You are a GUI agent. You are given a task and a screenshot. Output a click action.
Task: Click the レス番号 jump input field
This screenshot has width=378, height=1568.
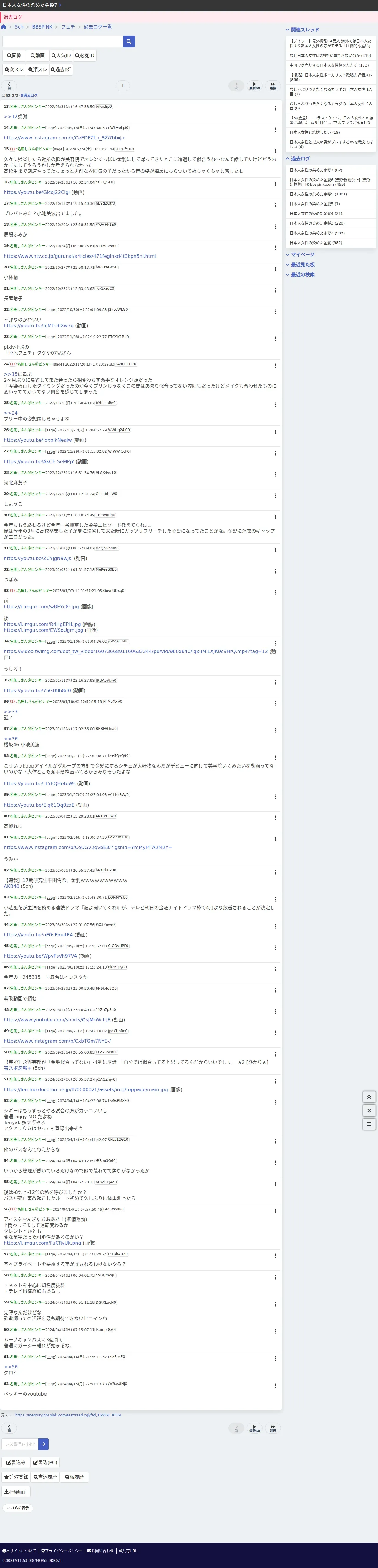click(20, 1444)
